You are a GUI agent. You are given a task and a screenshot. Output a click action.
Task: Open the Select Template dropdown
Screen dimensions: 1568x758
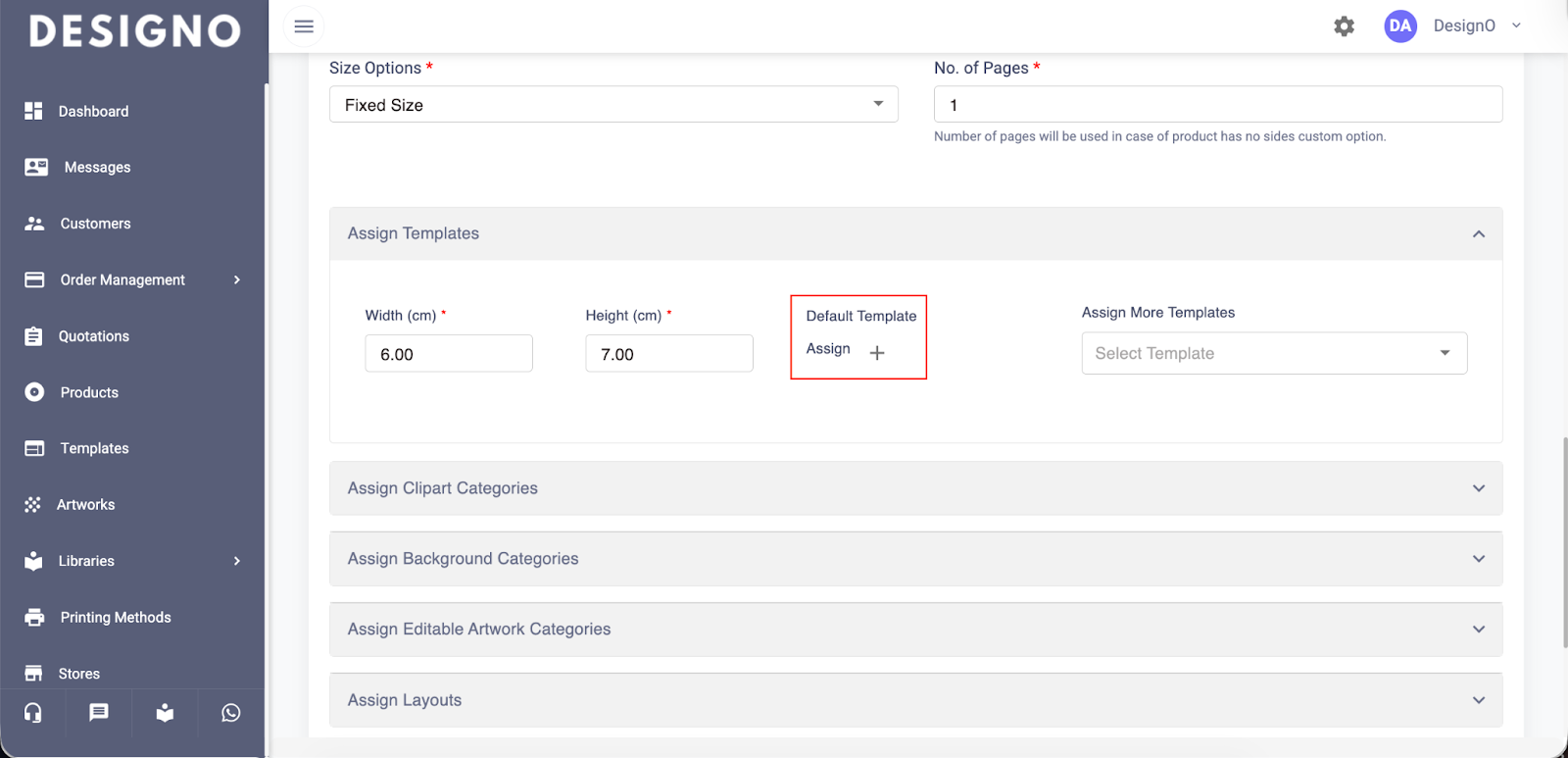coord(1273,353)
